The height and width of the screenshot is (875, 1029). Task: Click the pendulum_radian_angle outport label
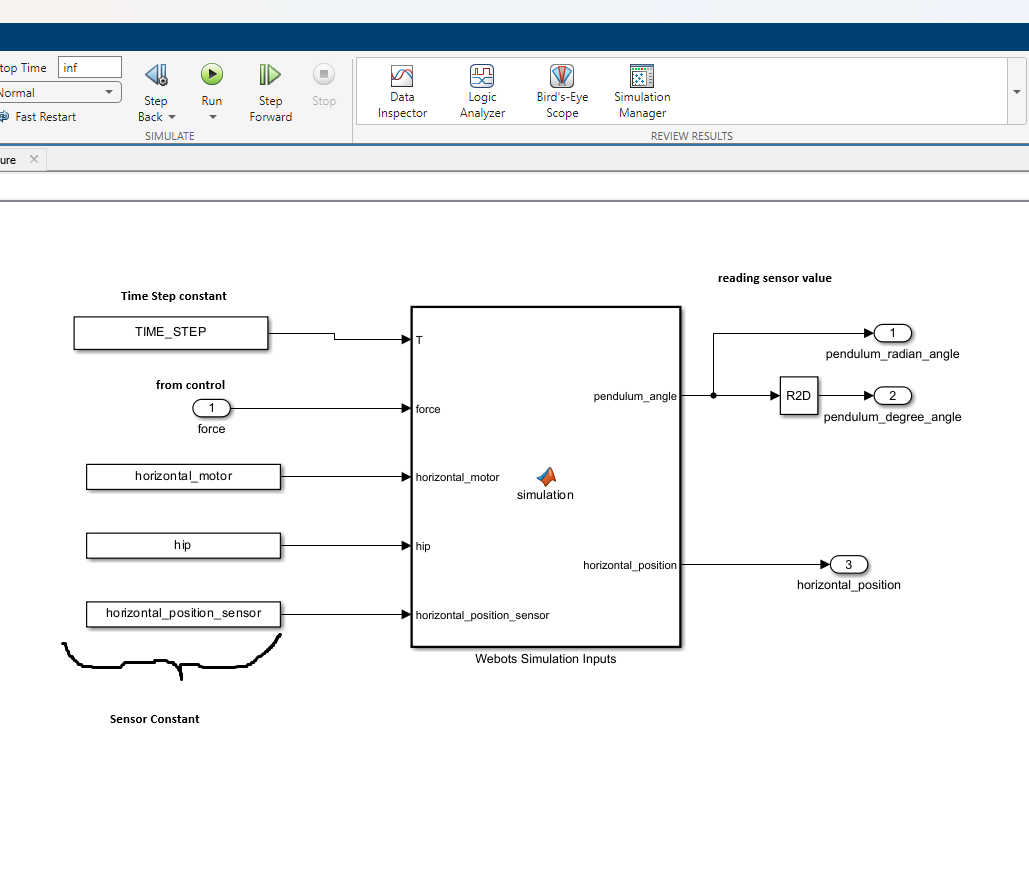point(892,354)
